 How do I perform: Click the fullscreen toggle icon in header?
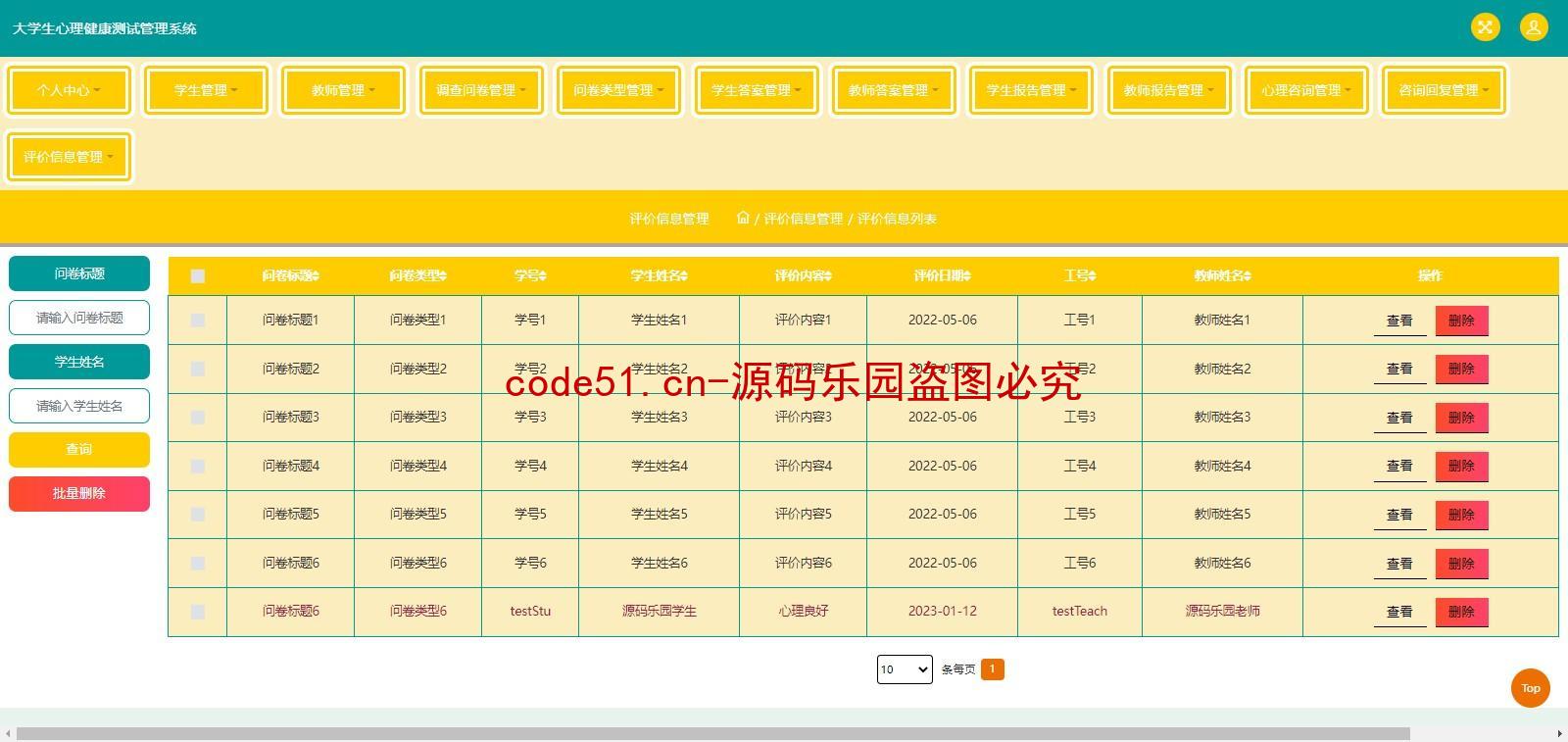(1485, 27)
